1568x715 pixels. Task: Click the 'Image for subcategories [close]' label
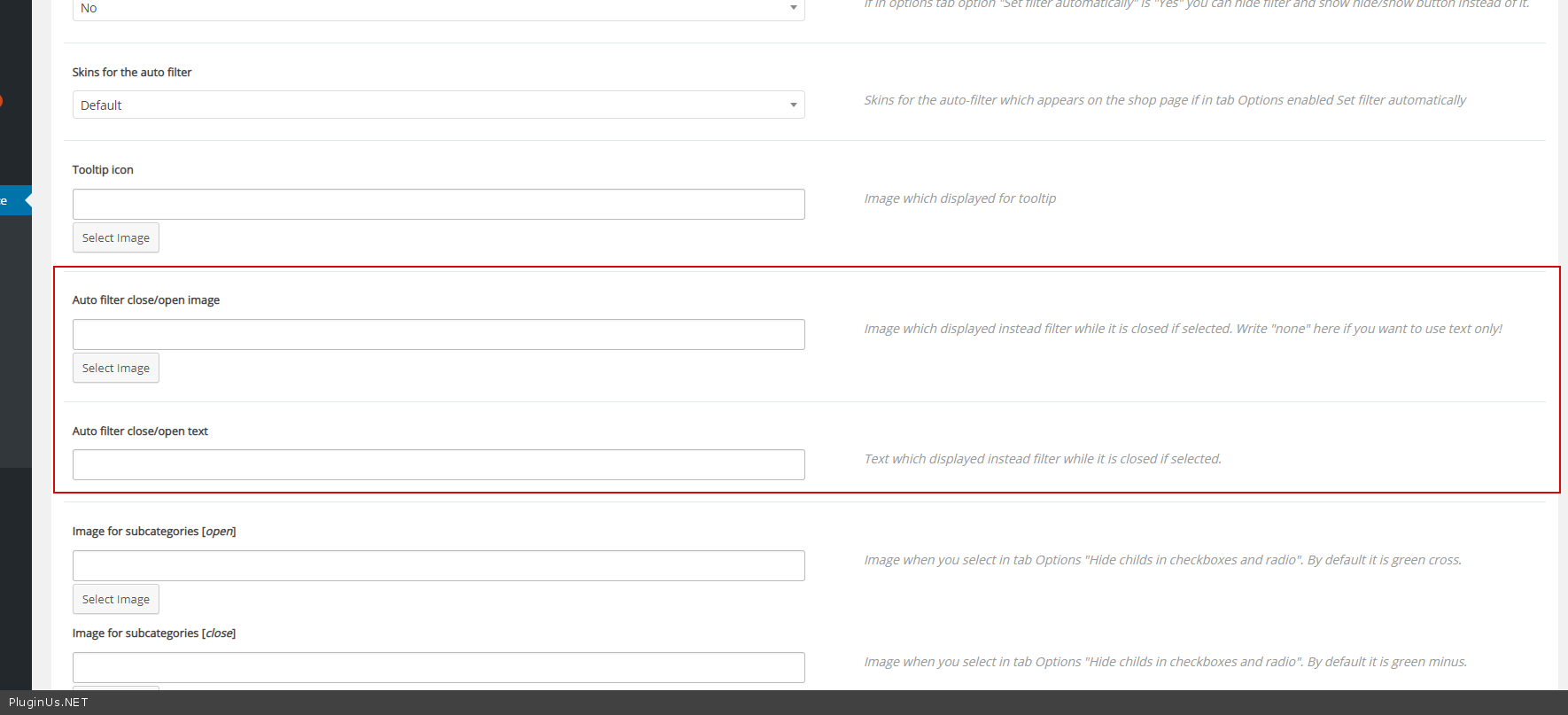154,633
